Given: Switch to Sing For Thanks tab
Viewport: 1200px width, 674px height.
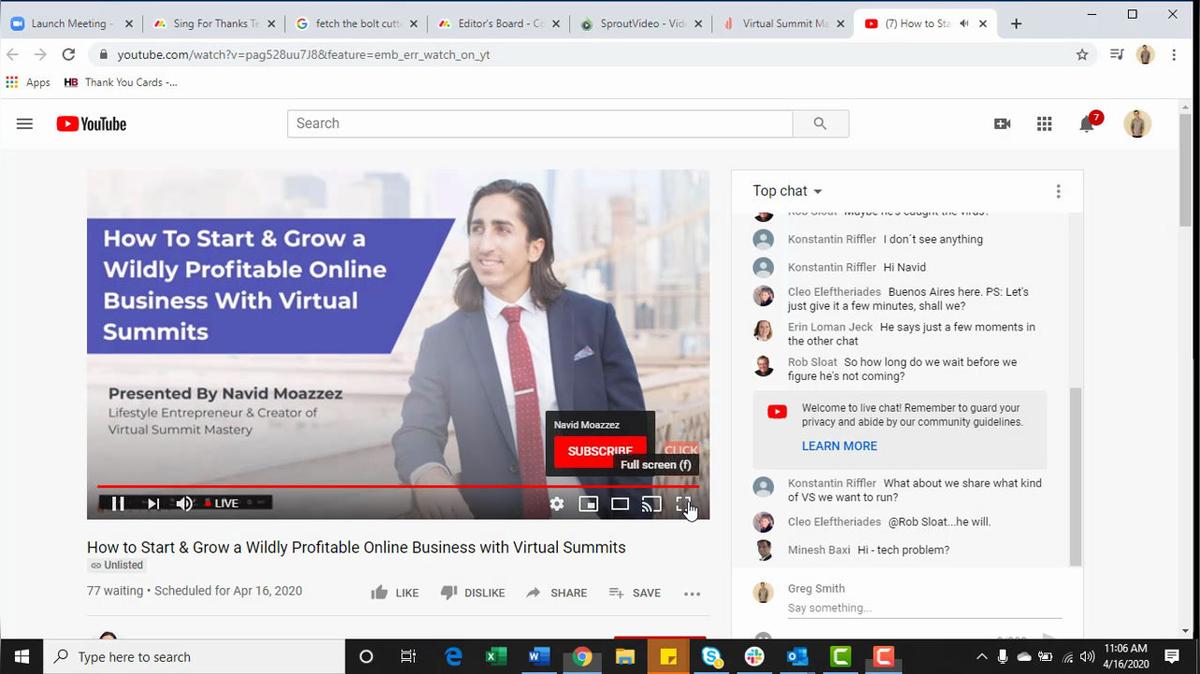Looking at the screenshot, I should (x=214, y=24).
